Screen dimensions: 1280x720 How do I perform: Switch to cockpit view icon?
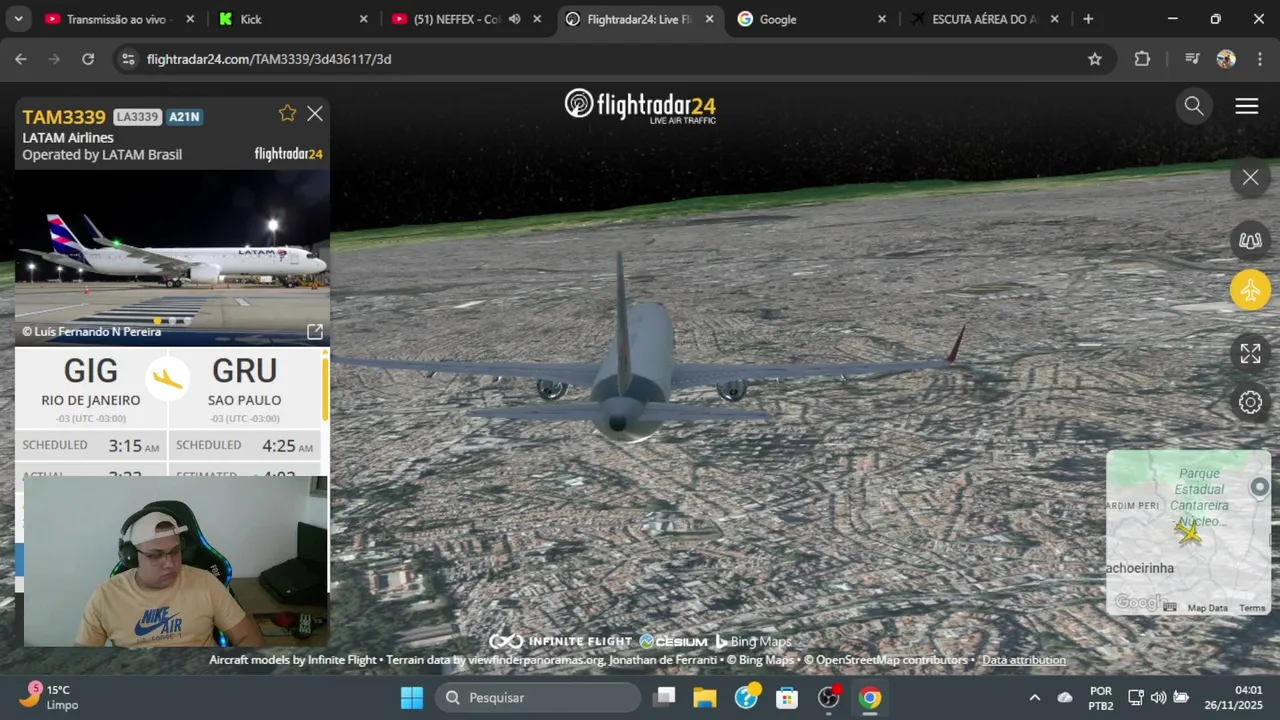(1250, 240)
